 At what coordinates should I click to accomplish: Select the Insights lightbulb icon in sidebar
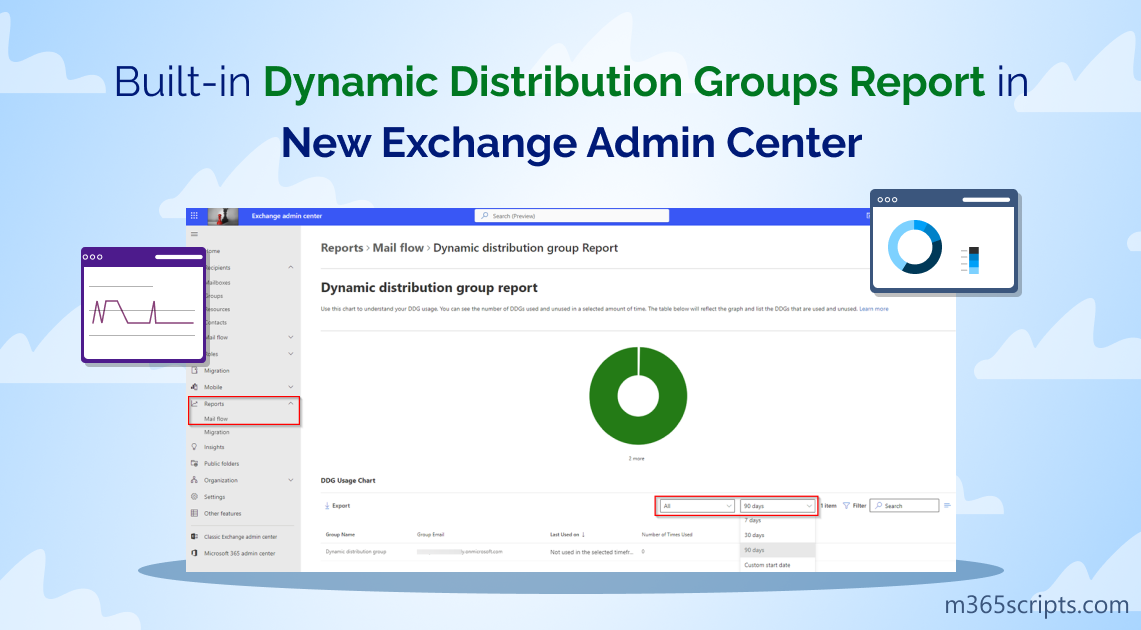tap(194, 447)
